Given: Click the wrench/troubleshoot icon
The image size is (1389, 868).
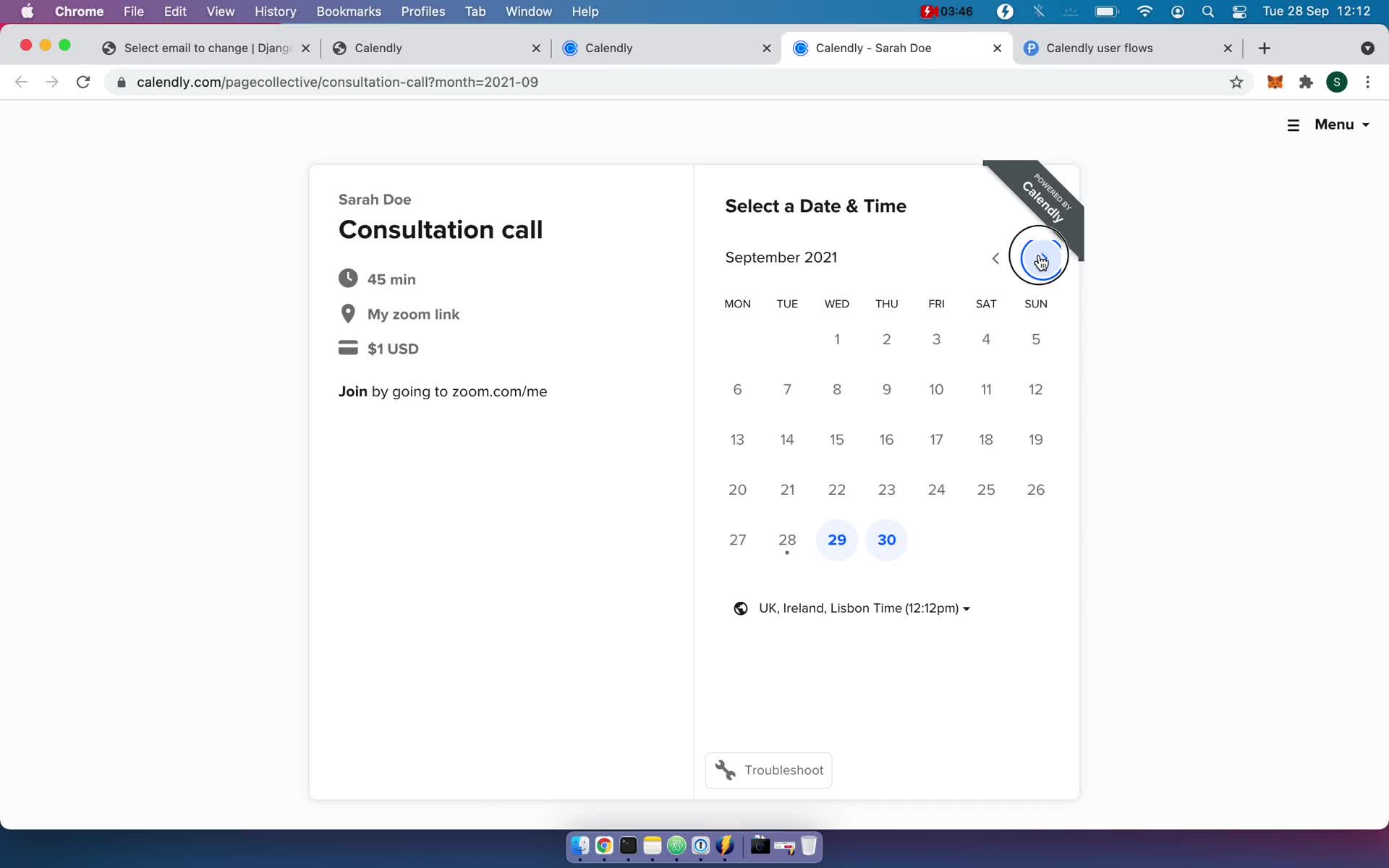Looking at the screenshot, I should coord(723,770).
